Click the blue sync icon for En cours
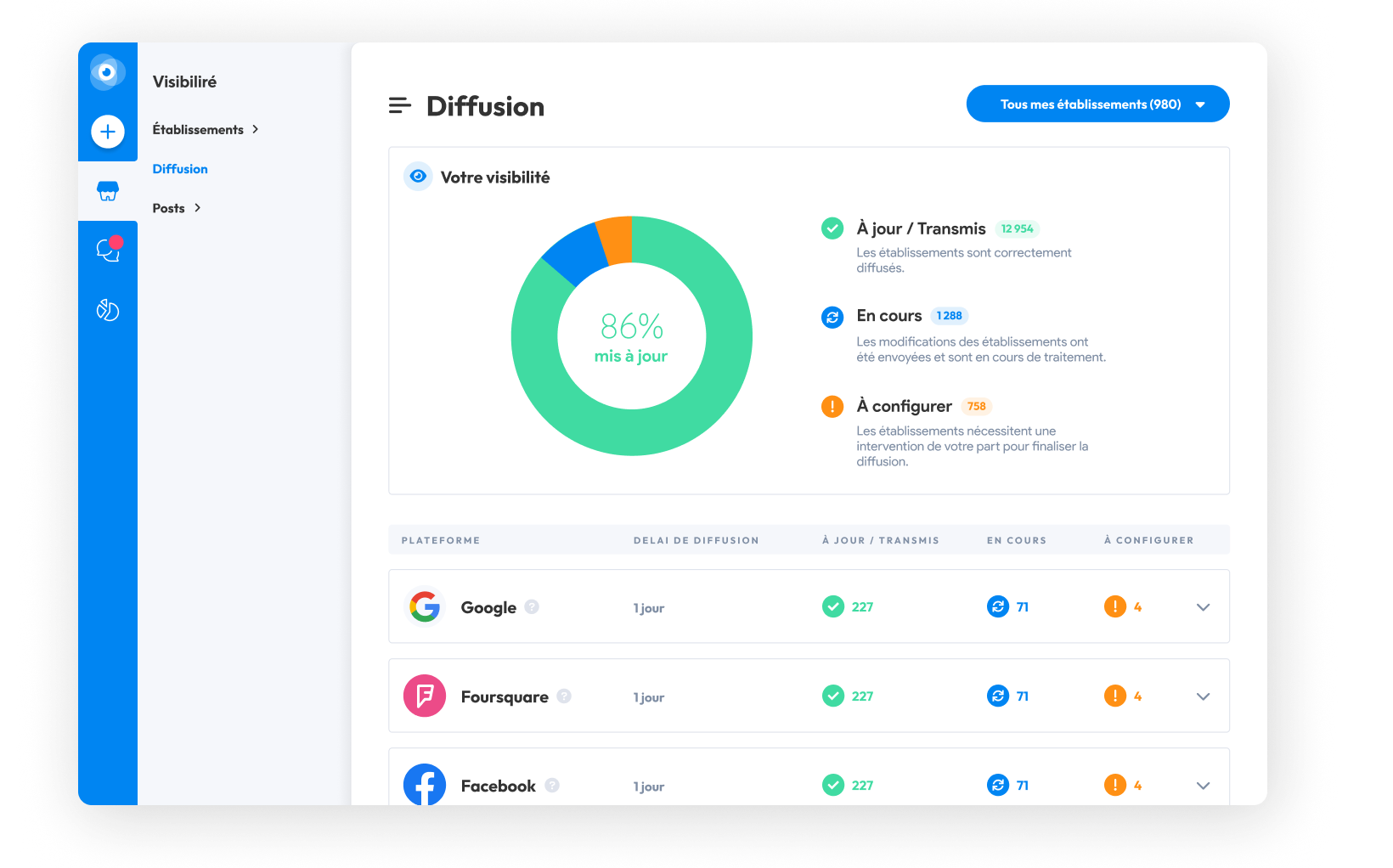The image size is (1393, 868). [832, 317]
